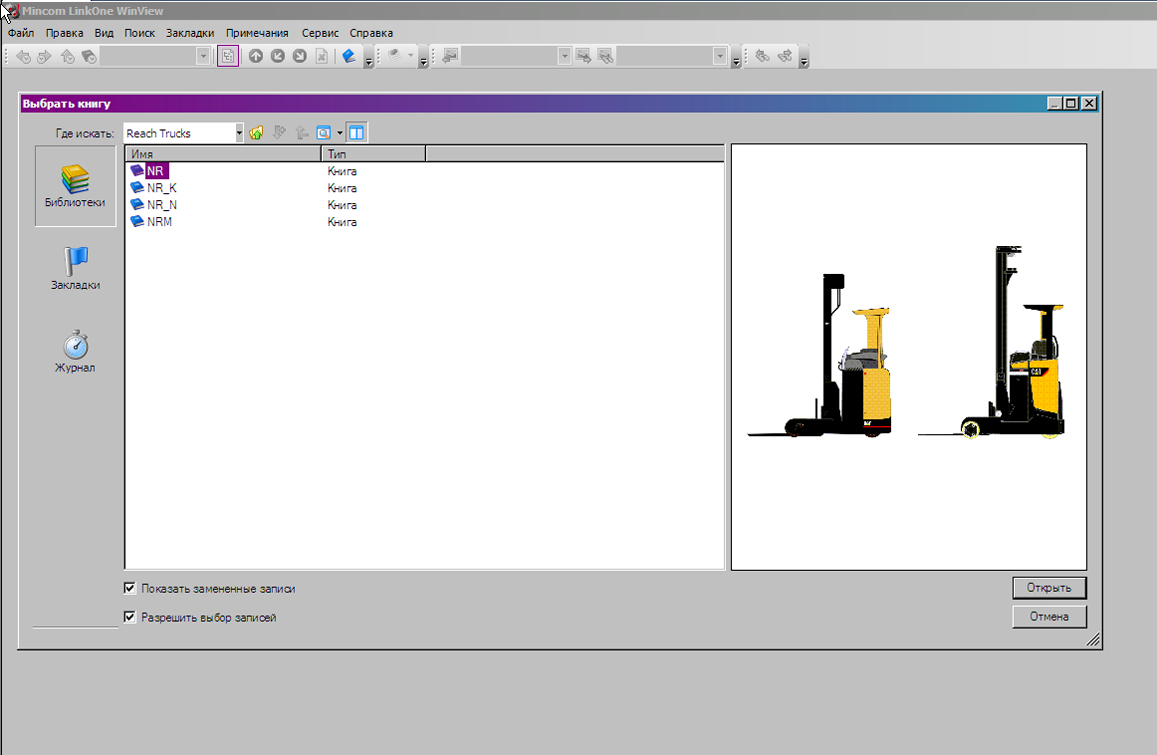This screenshot has width=1157, height=755.
Task: Click the green home folder icon
Action: click(x=257, y=133)
